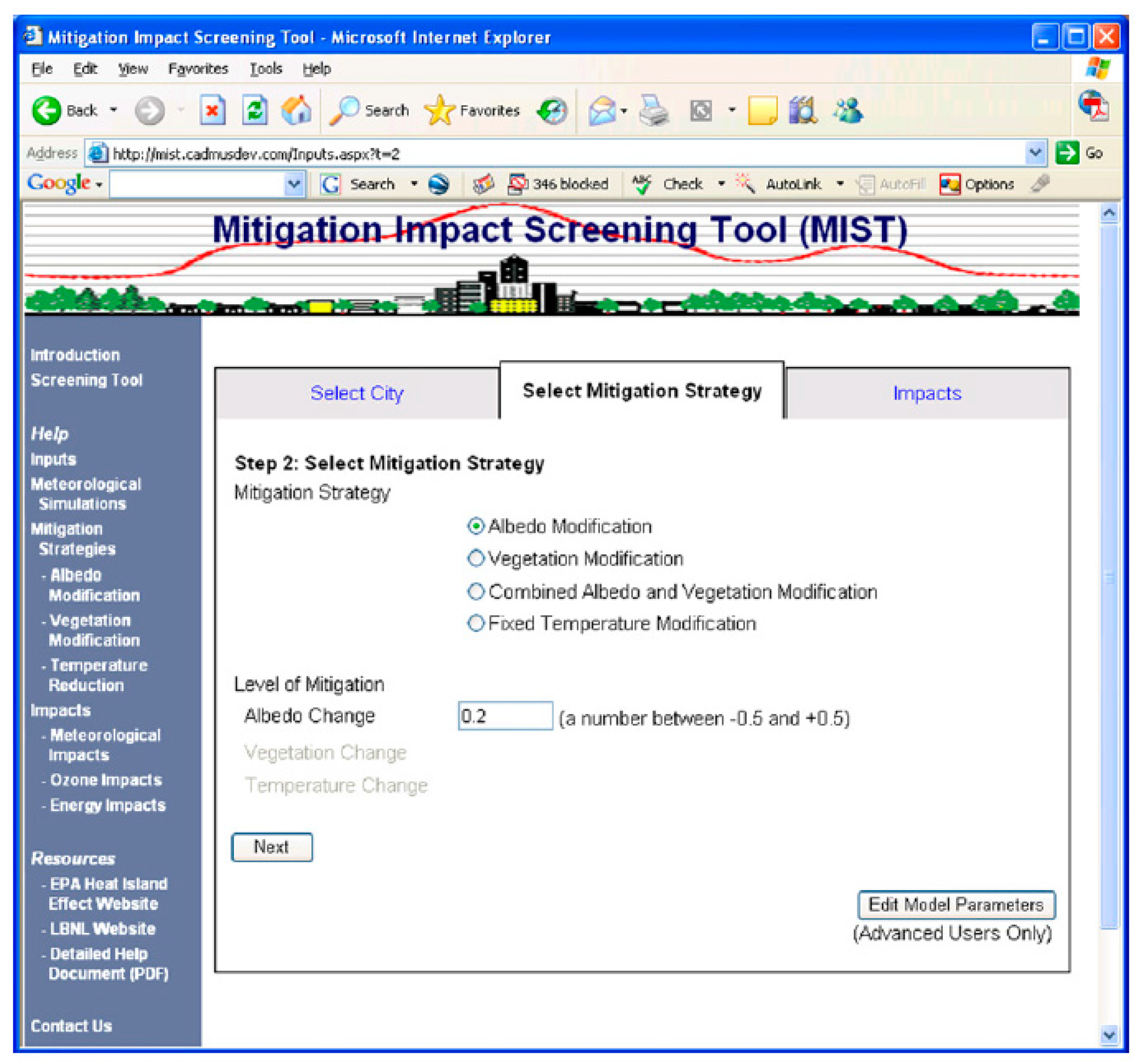Click the Edit Model Parameters button
Viewport: 1143px width, 1064px height.
coord(956,905)
